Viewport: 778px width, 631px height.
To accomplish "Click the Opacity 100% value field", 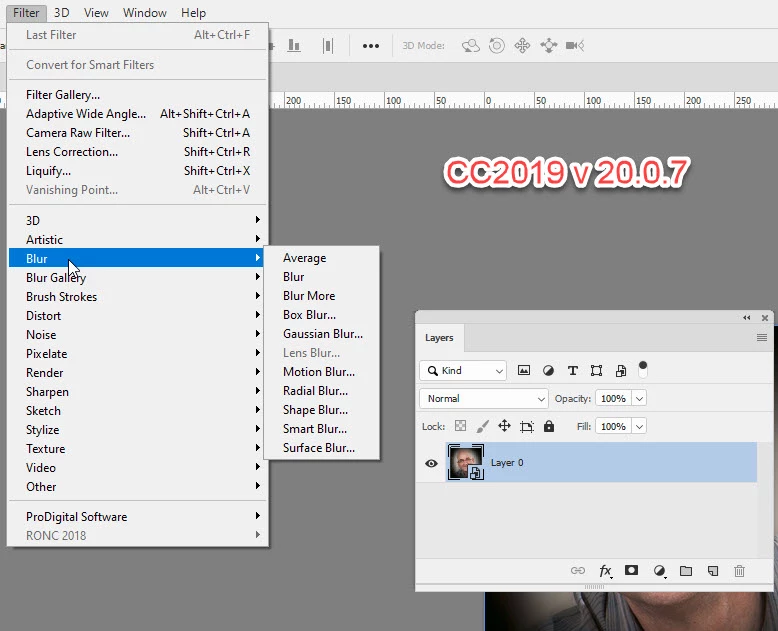I will 613,398.
